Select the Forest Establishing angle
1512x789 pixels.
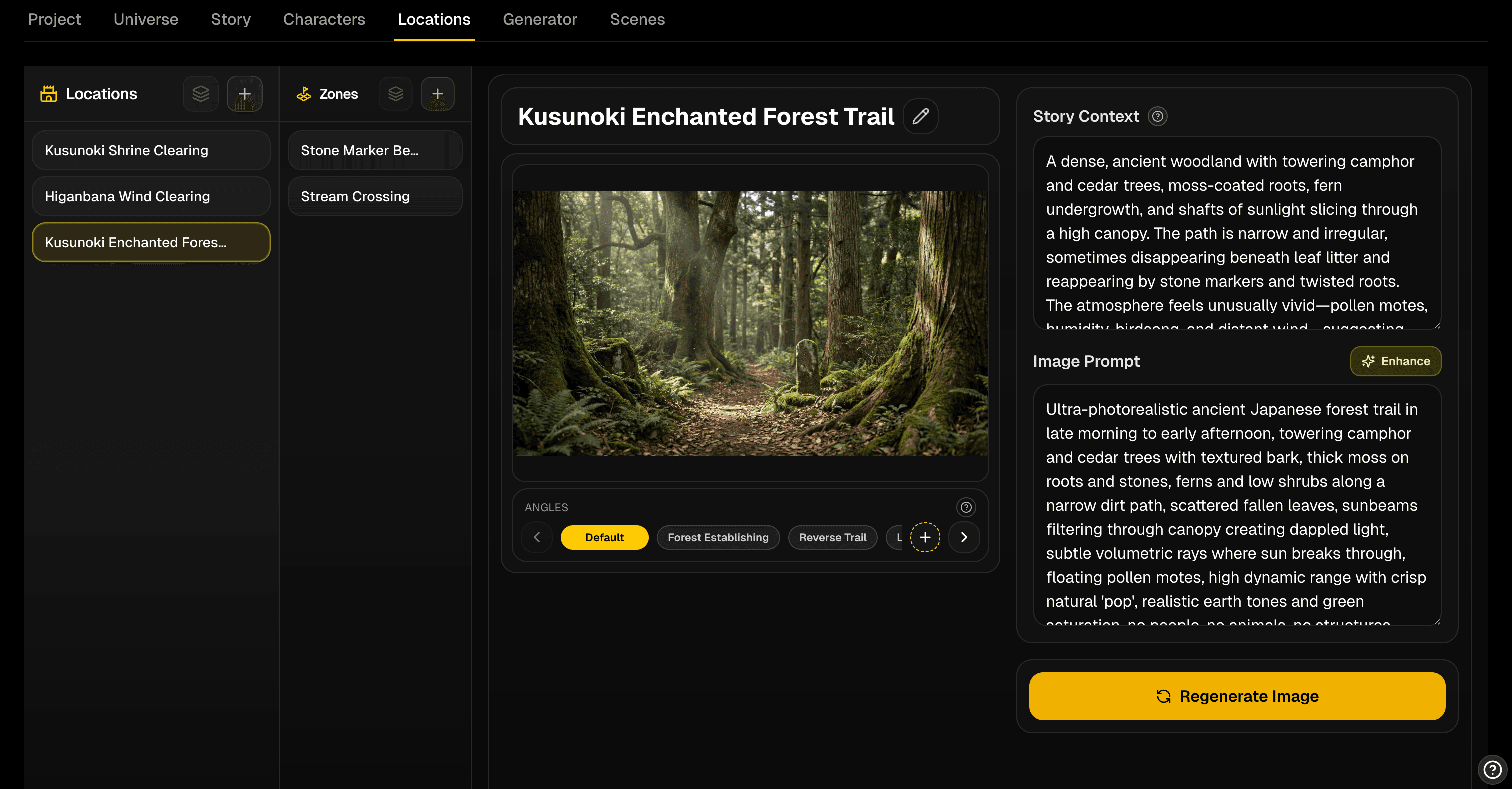[718, 537]
